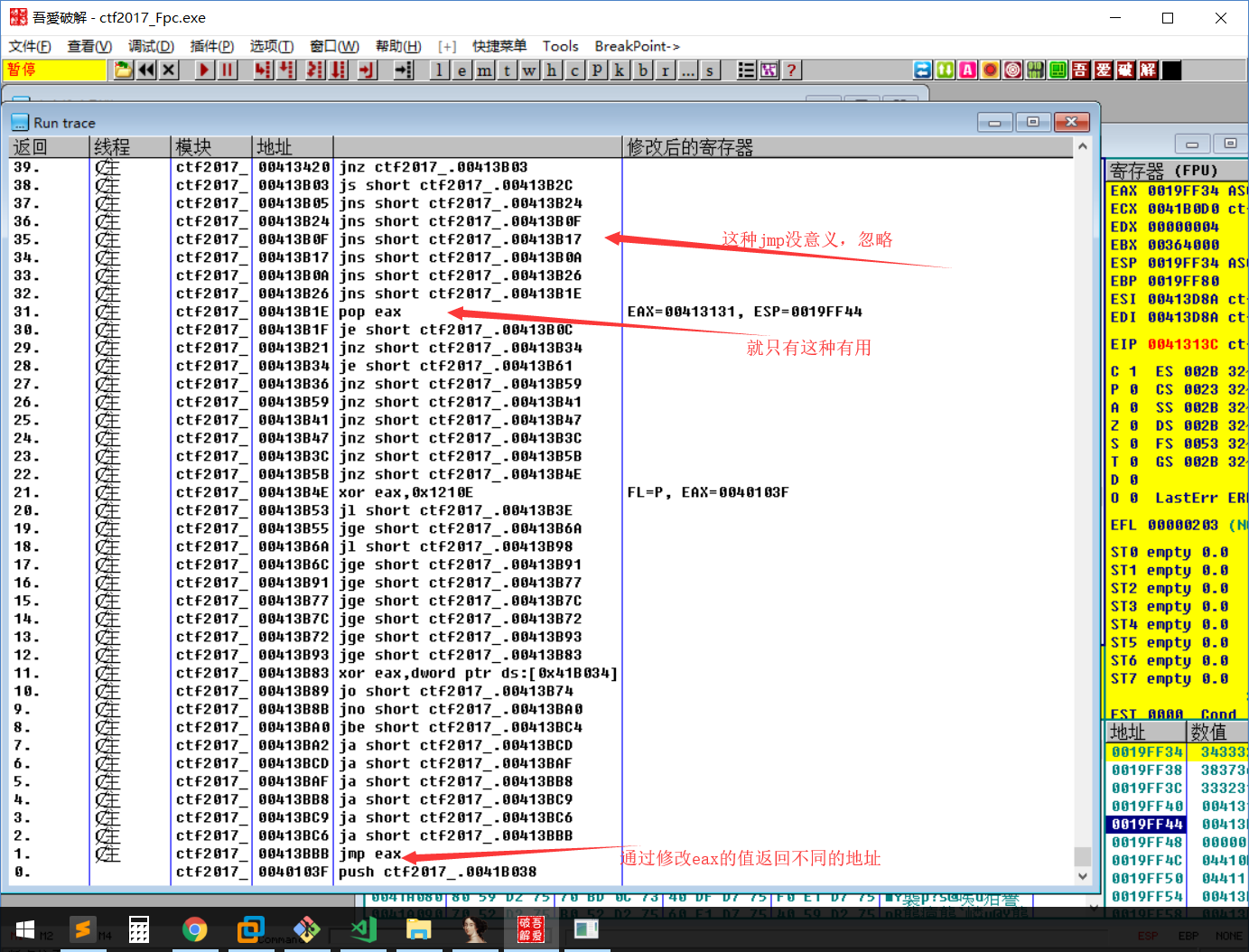Open the Breakpoints 'b' window button

click(x=643, y=70)
